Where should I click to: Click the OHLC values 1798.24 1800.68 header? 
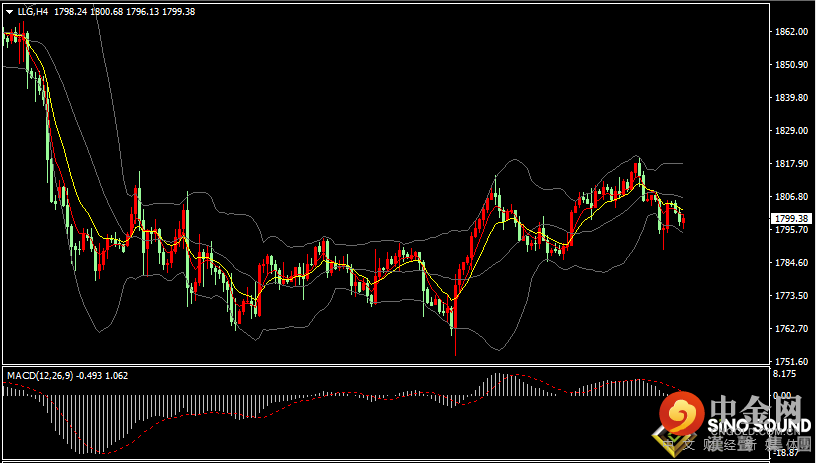(x=124, y=11)
